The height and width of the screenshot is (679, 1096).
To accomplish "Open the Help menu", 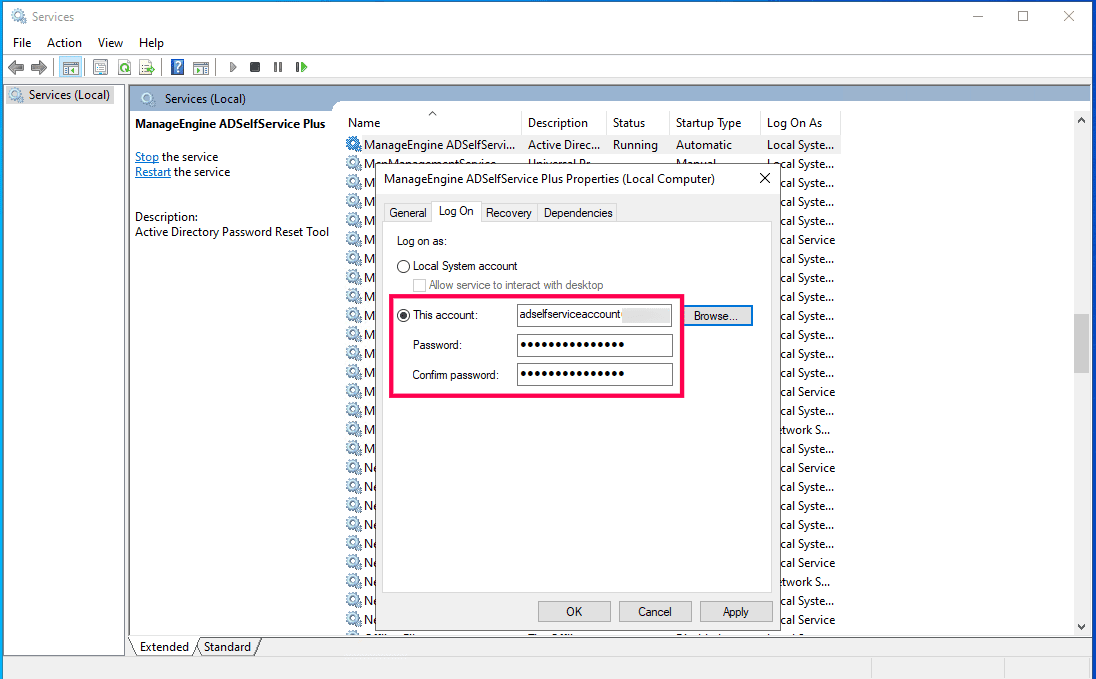I will tap(151, 43).
